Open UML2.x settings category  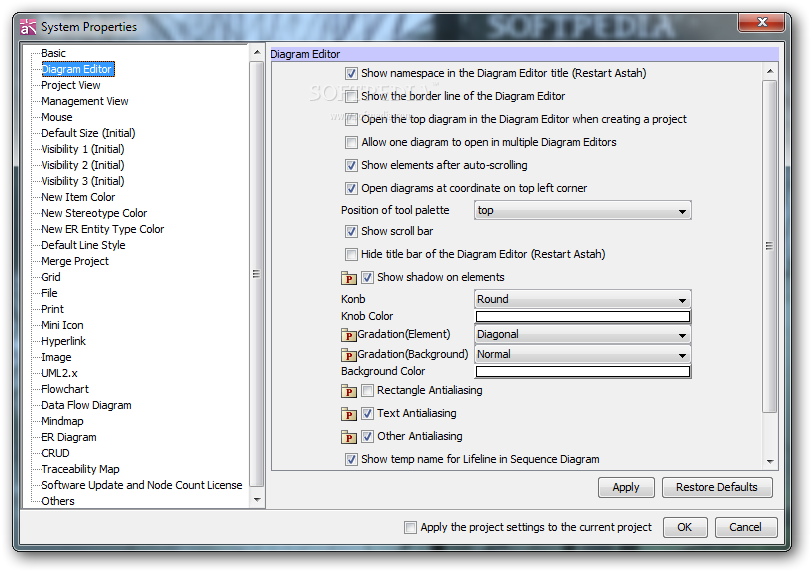[x=60, y=374]
